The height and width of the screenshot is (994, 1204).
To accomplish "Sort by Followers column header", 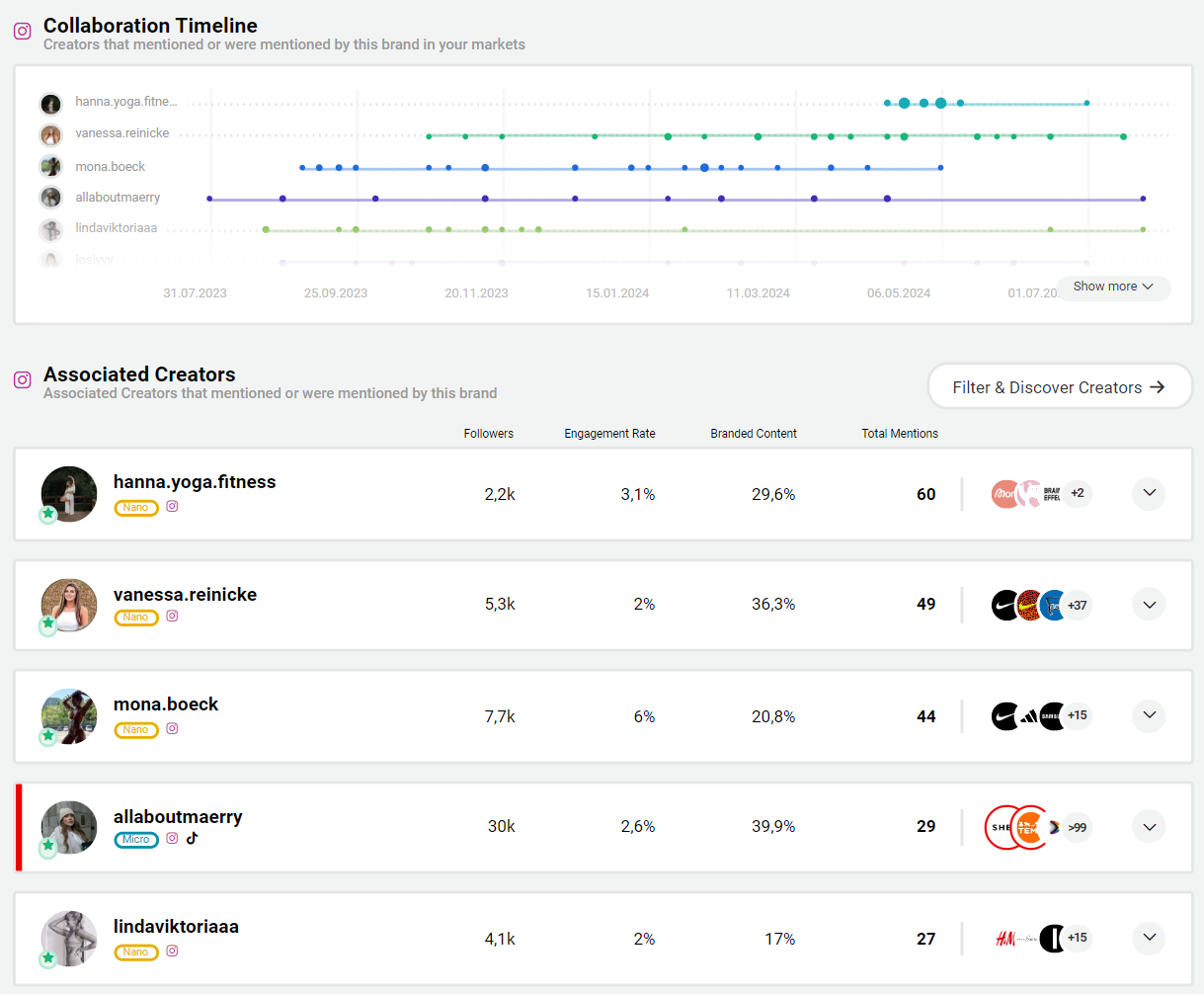I will 488,434.
